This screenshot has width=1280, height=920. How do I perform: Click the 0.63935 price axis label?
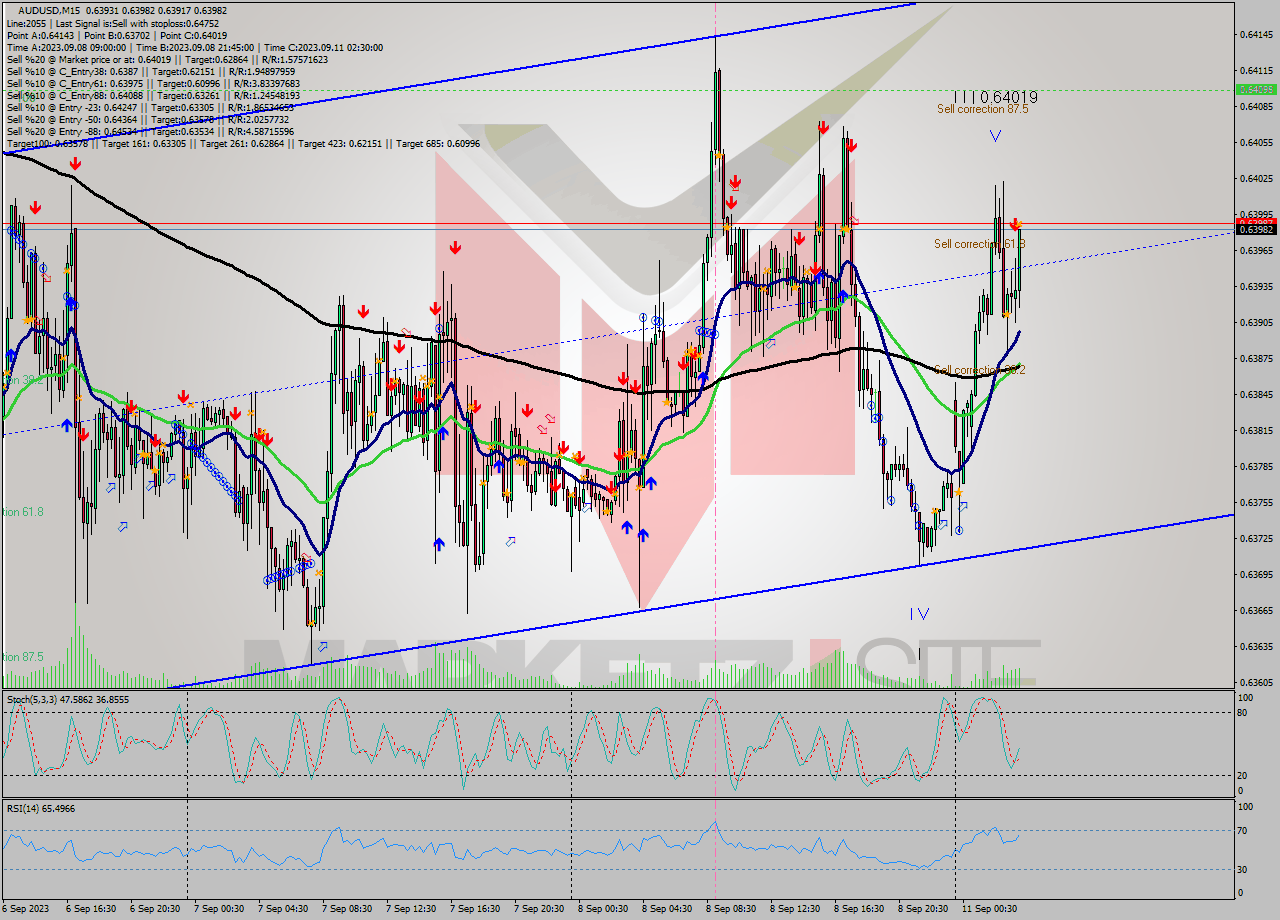1256,286
